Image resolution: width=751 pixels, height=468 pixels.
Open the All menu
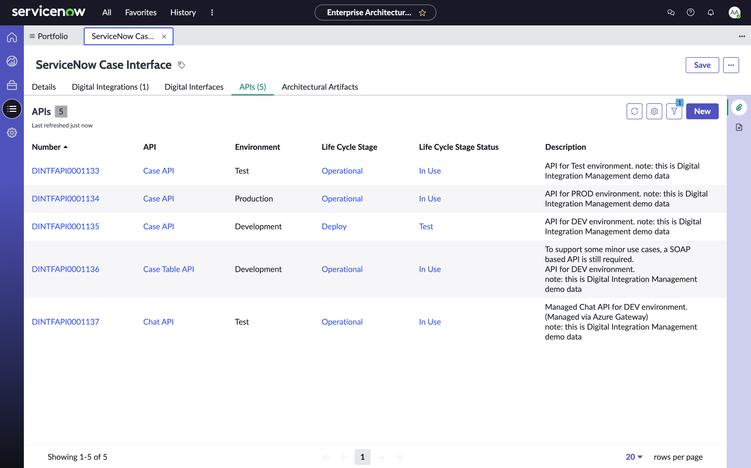tap(106, 12)
